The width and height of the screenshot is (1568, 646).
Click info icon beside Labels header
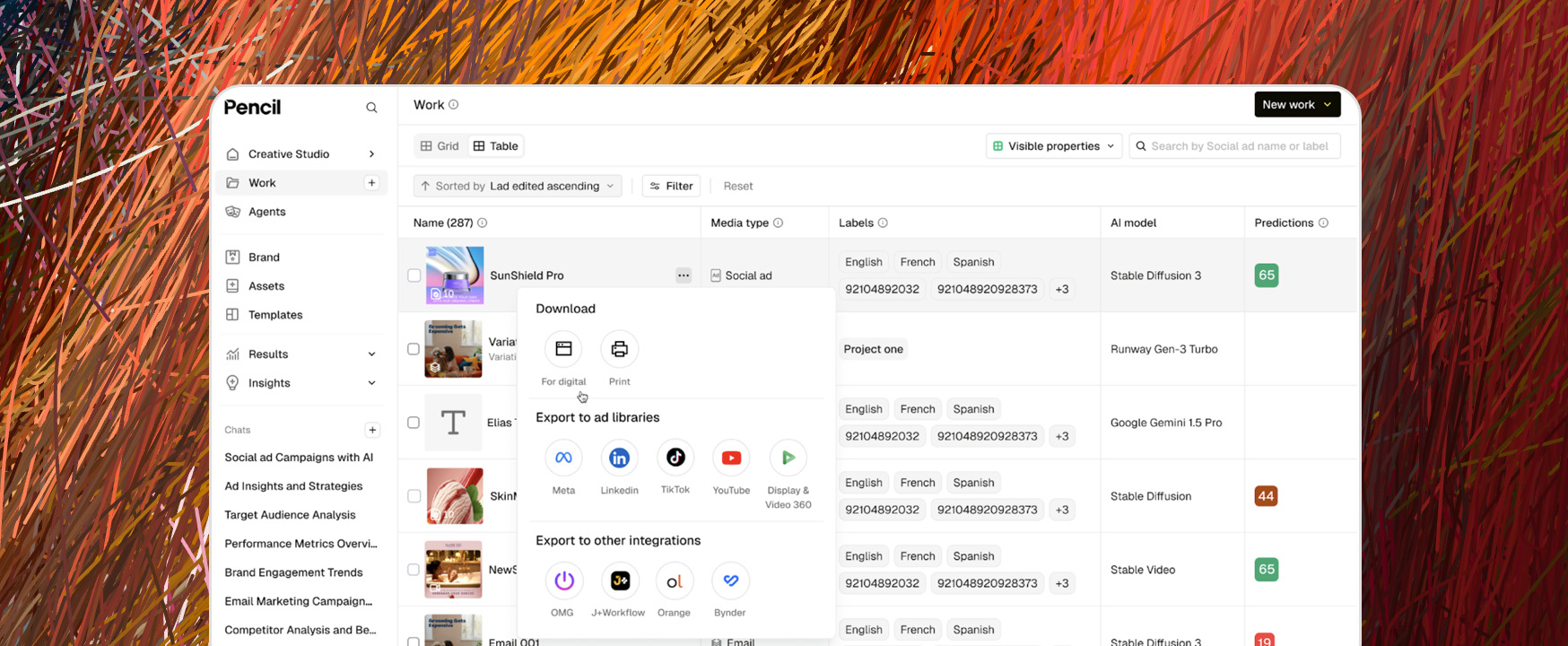(x=883, y=223)
